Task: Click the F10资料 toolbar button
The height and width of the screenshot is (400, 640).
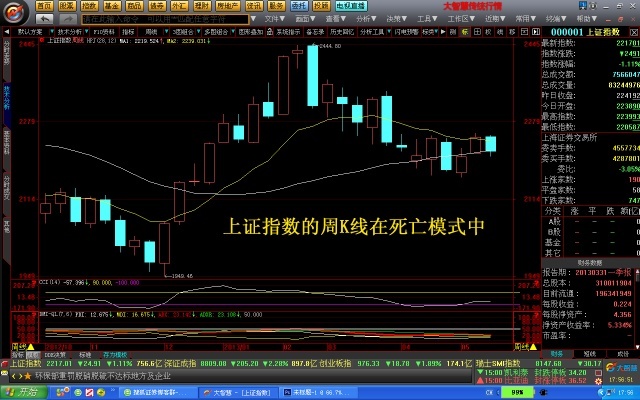Action: [104, 32]
